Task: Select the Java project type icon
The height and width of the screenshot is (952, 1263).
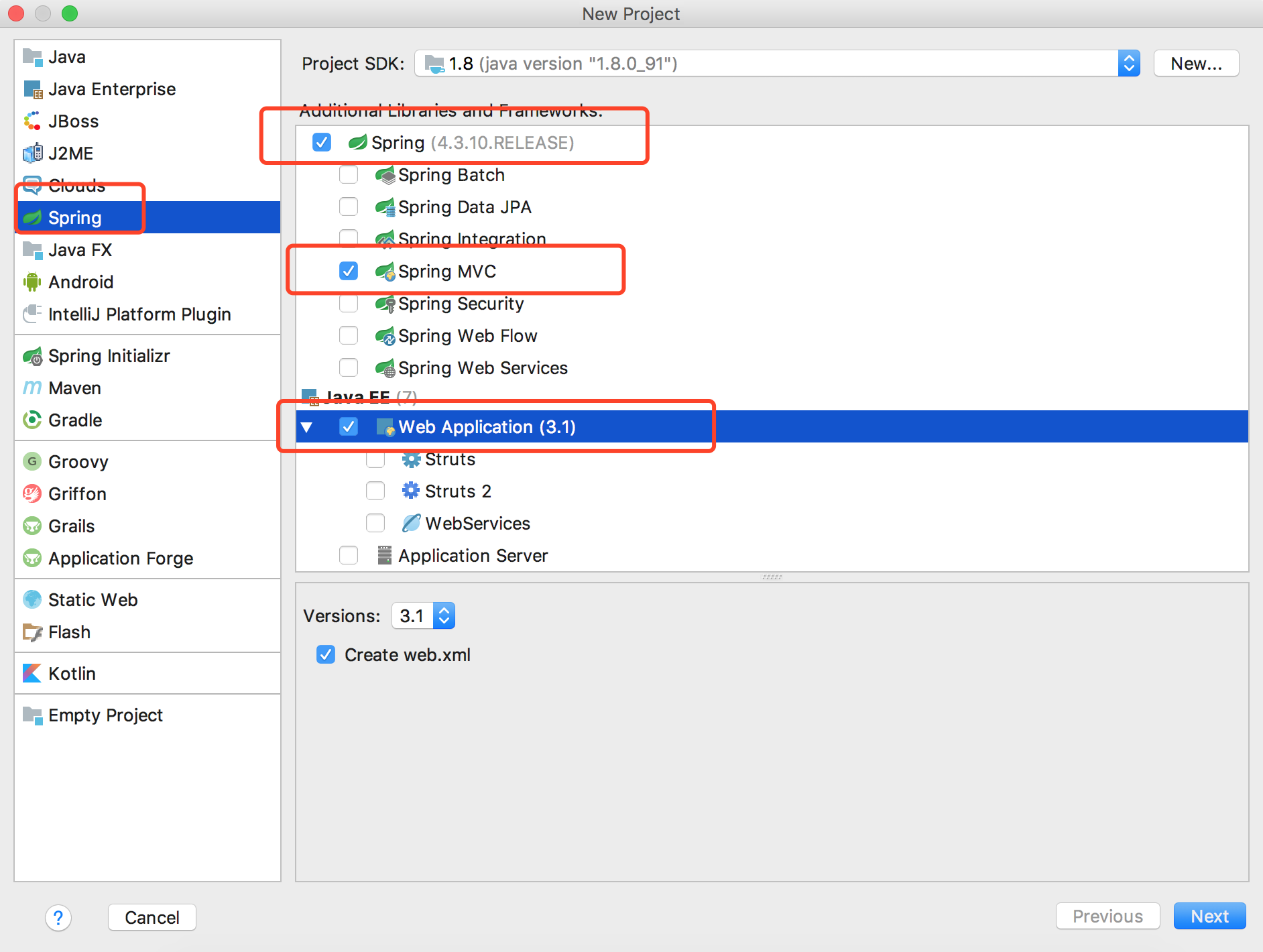Action: pos(32,57)
